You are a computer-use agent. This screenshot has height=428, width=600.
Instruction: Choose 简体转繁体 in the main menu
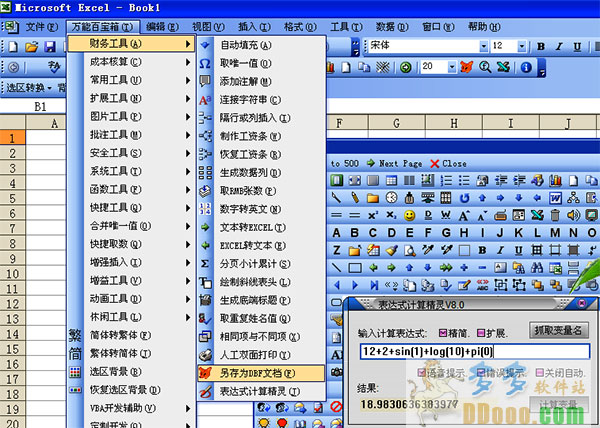(131, 335)
